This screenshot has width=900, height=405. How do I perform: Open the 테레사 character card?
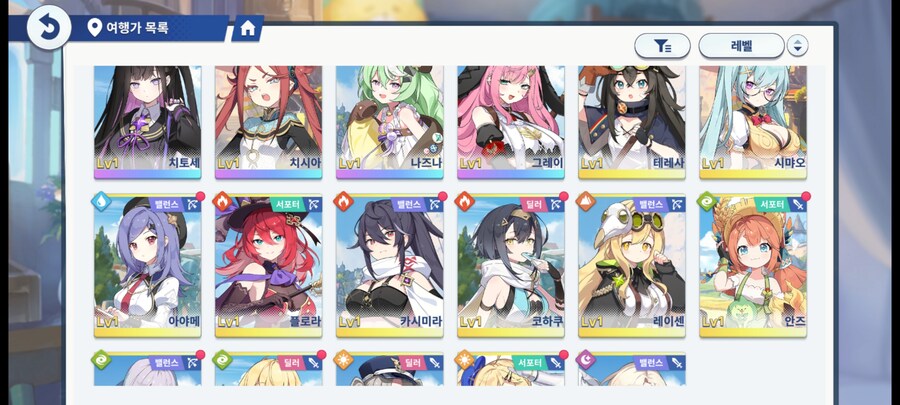point(632,122)
